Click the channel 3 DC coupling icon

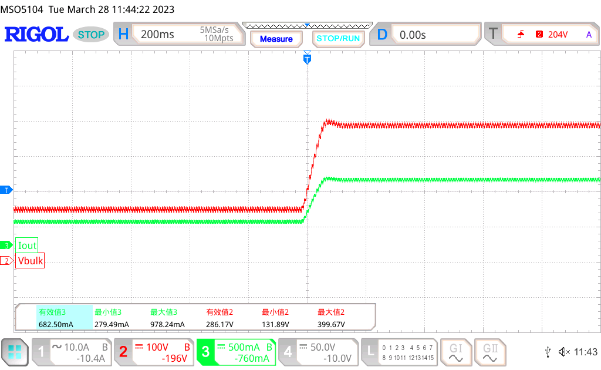(221, 347)
